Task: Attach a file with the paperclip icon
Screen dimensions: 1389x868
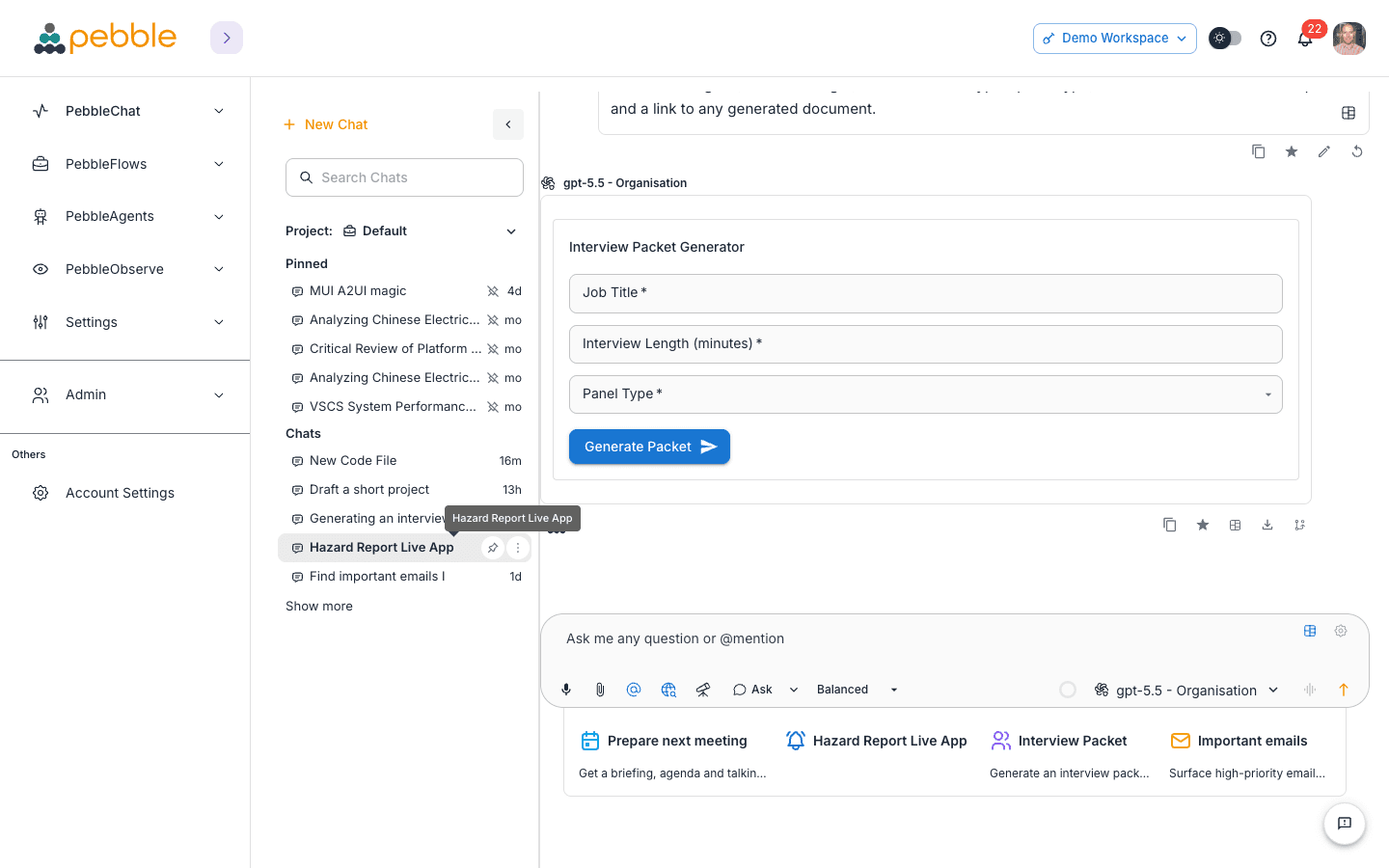Action: [600, 690]
